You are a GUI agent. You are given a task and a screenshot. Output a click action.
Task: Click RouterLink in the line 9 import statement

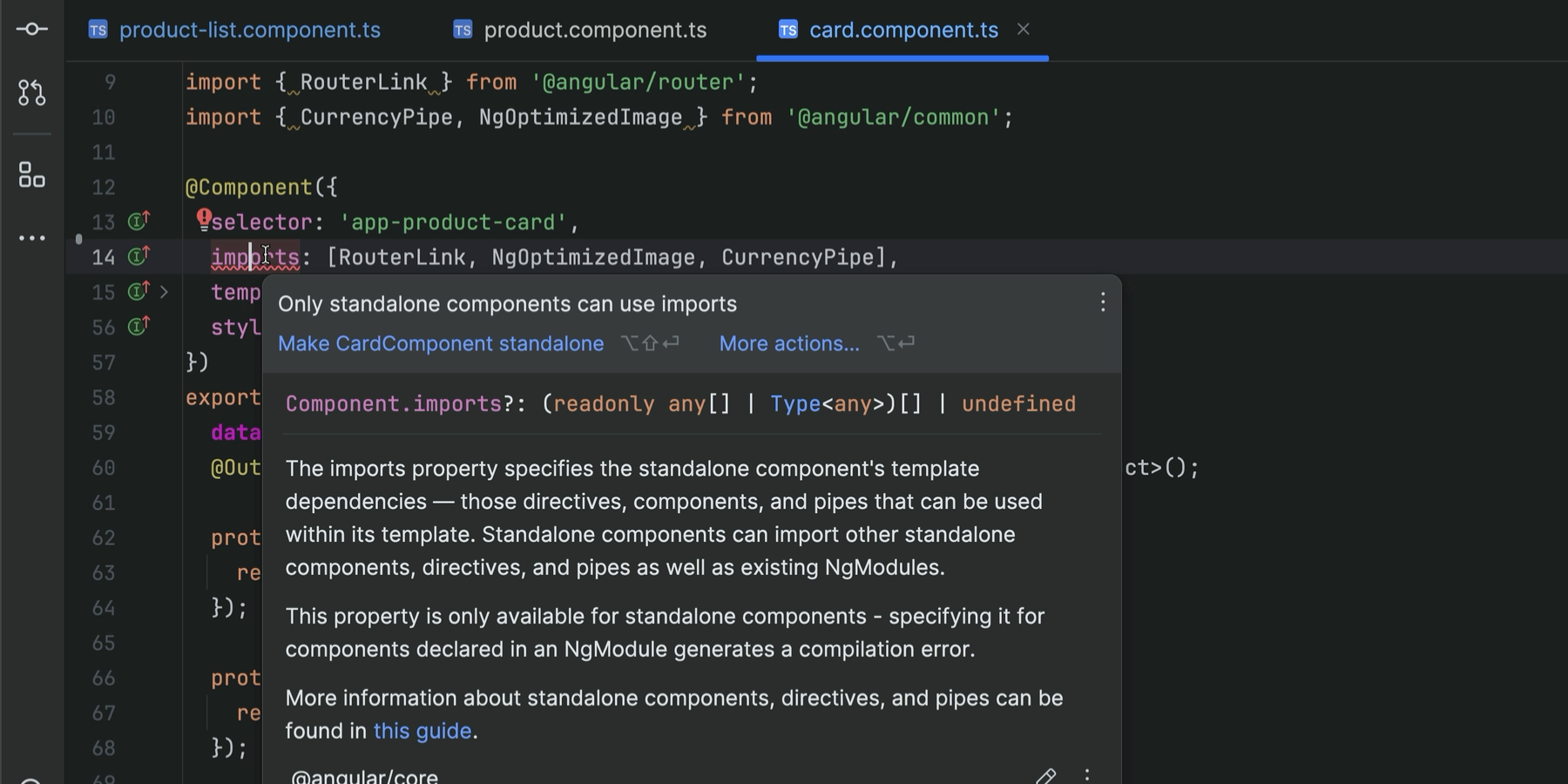pyautogui.click(x=364, y=82)
